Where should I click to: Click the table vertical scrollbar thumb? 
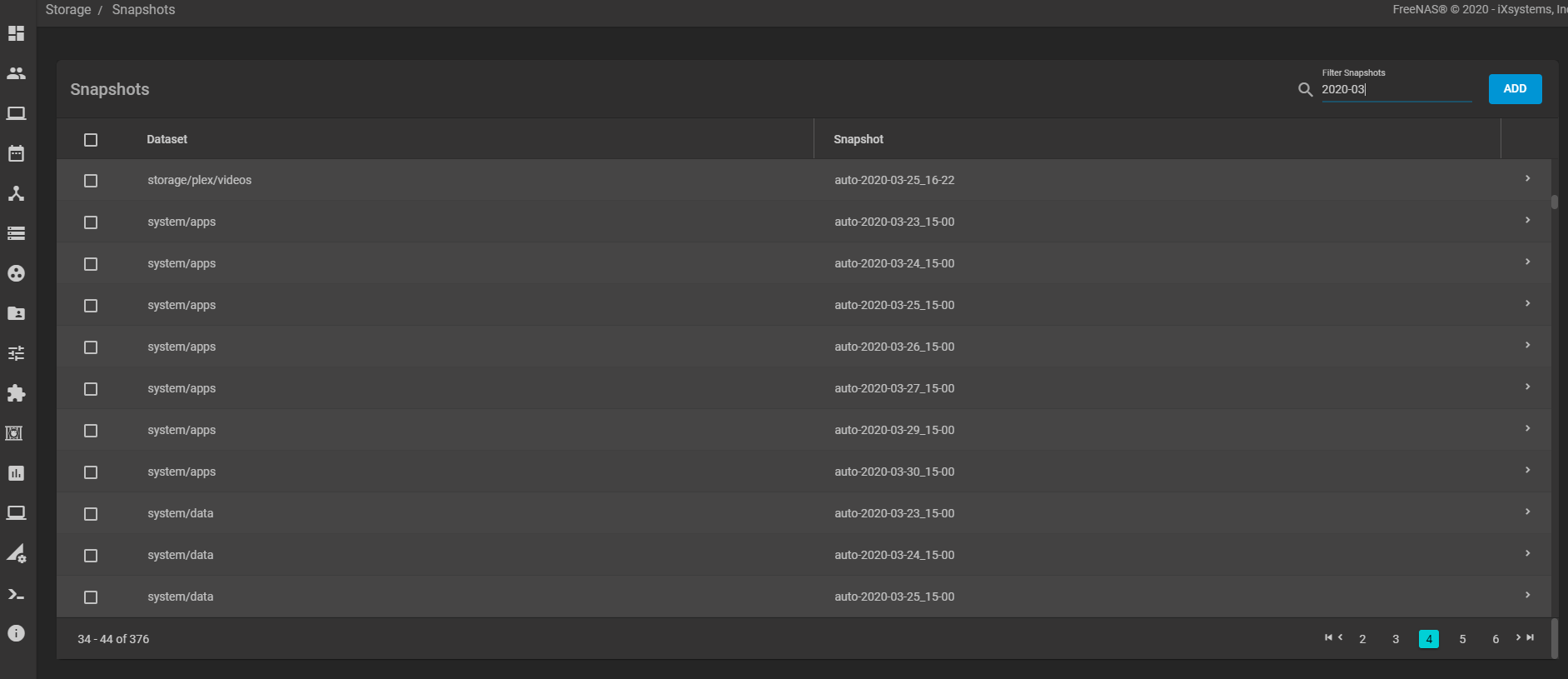1554,202
